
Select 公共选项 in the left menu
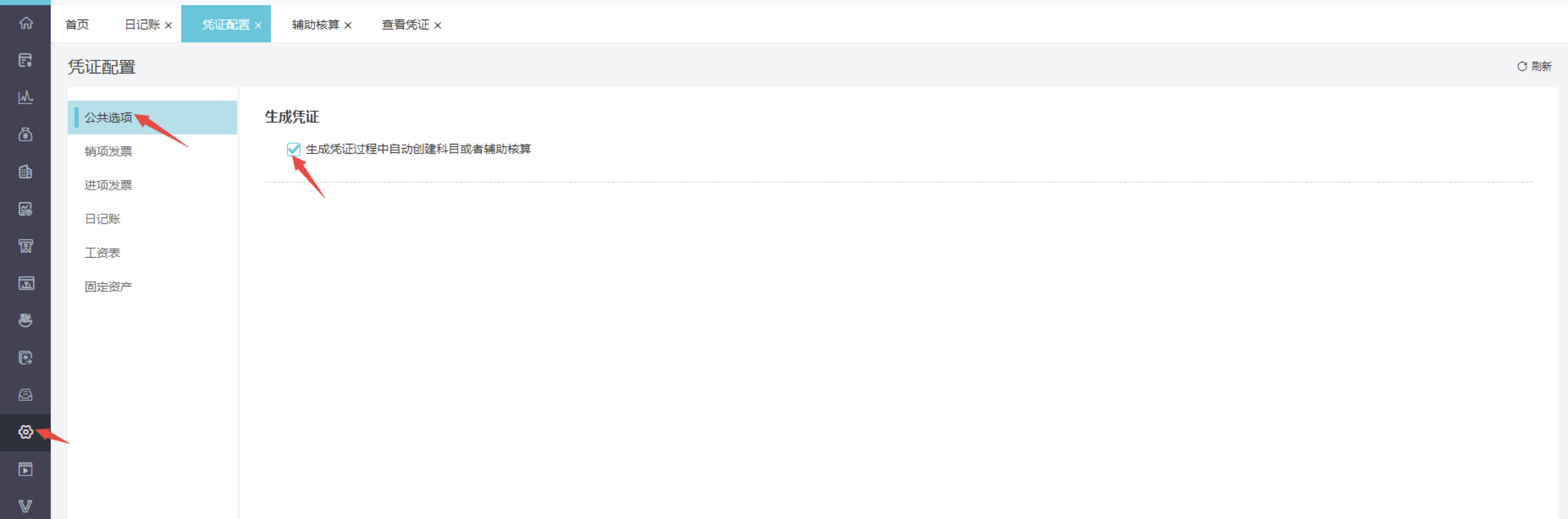(108, 118)
